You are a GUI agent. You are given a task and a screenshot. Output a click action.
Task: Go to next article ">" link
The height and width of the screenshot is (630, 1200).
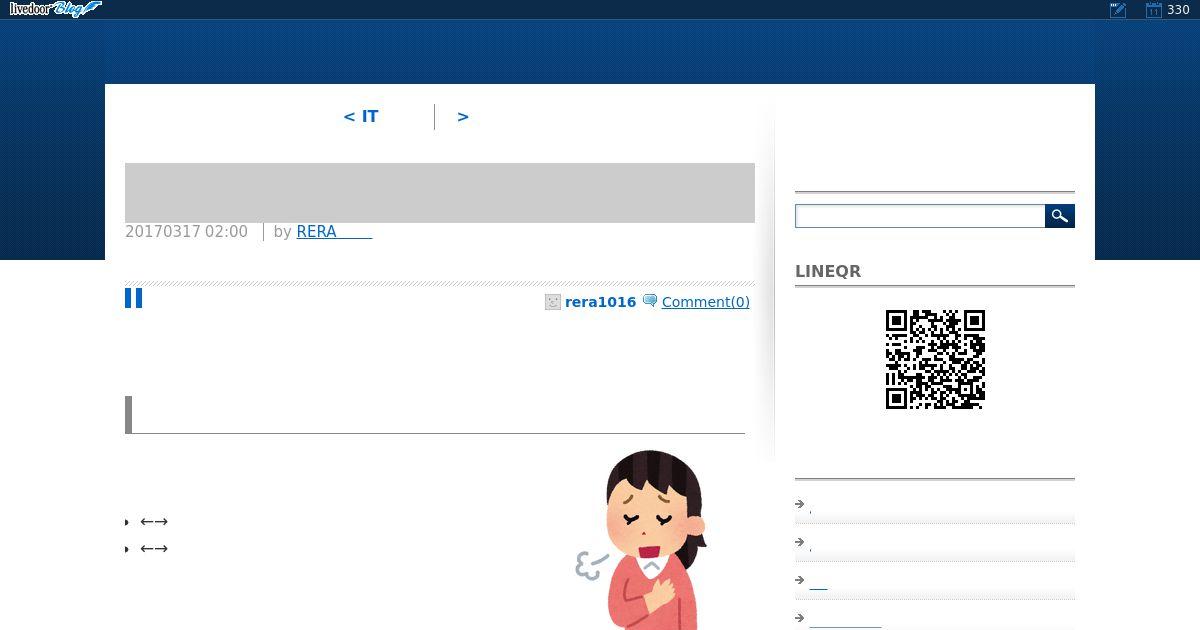coord(463,117)
